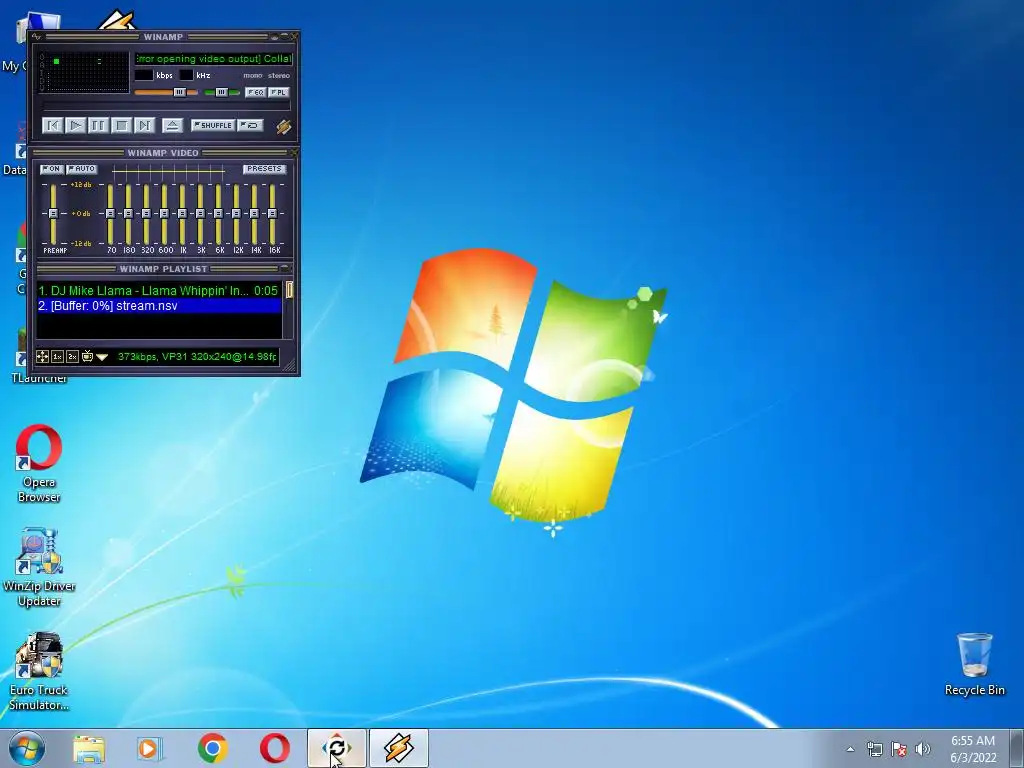This screenshot has width=1024, height=768.
Task: Click the 6K equalizer slider
Action: 218,214
